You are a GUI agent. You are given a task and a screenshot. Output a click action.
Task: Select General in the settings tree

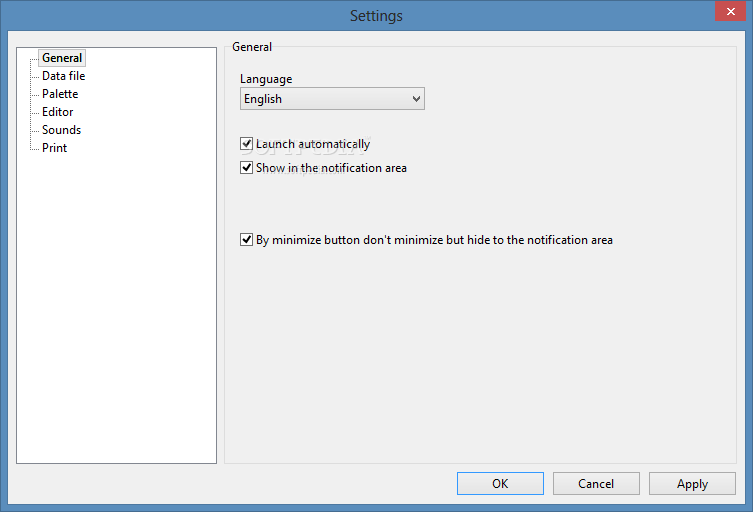click(x=62, y=58)
